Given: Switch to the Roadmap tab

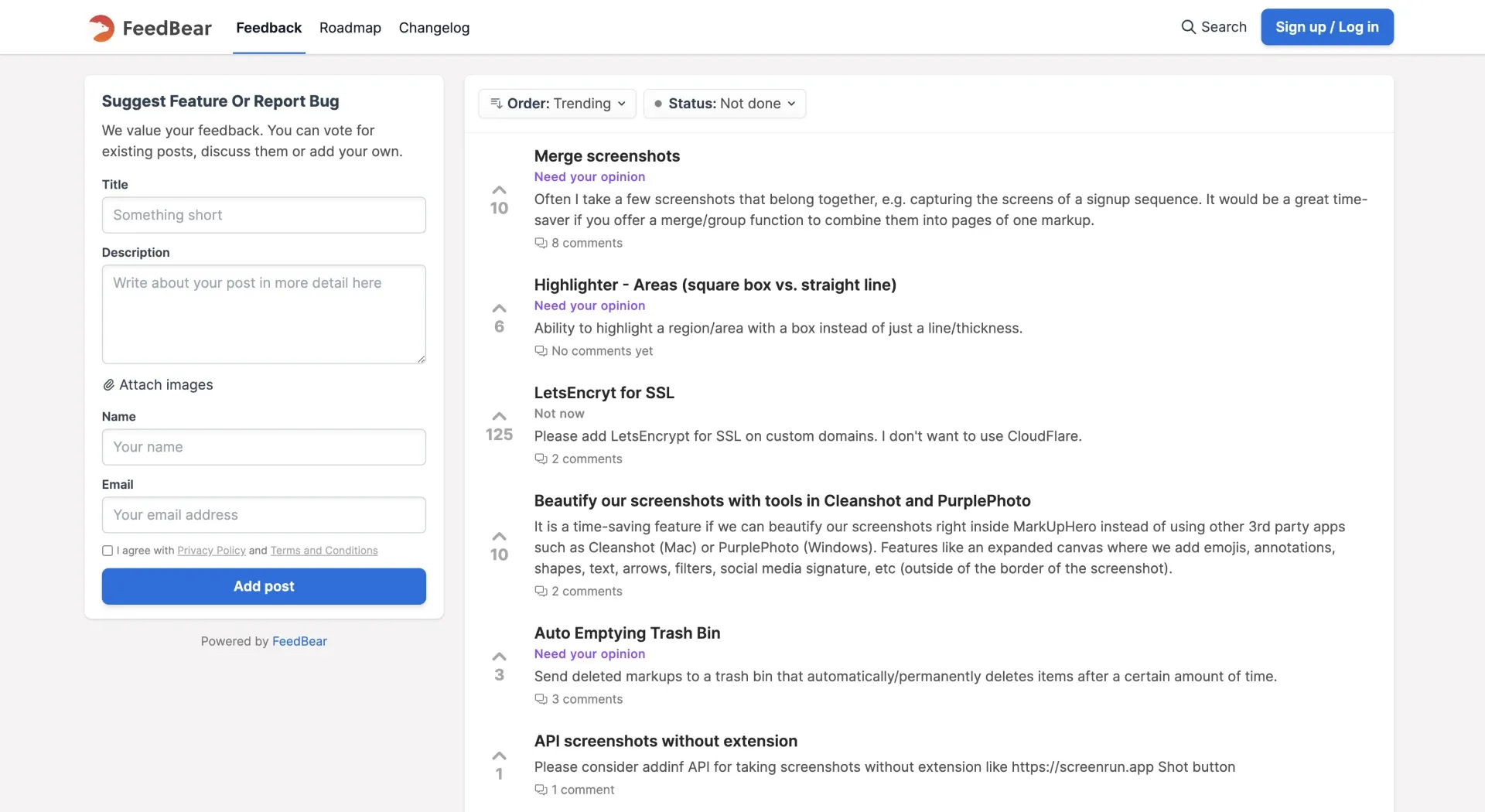Looking at the screenshot, I should click(x=350, y=28).
